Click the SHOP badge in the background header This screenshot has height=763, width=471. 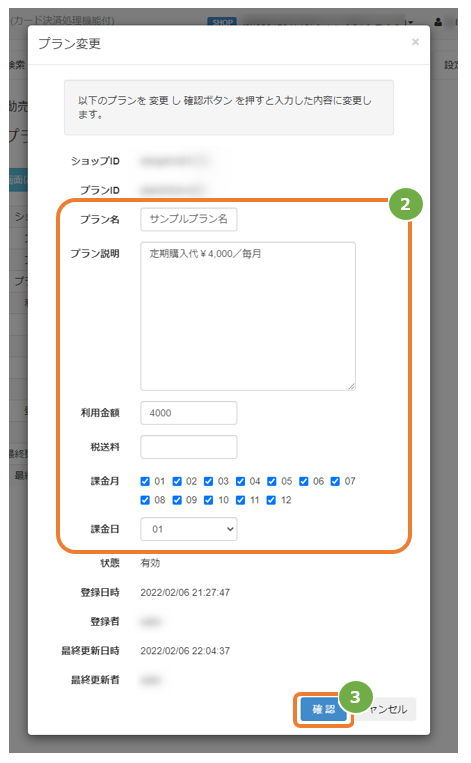(222, 22)
